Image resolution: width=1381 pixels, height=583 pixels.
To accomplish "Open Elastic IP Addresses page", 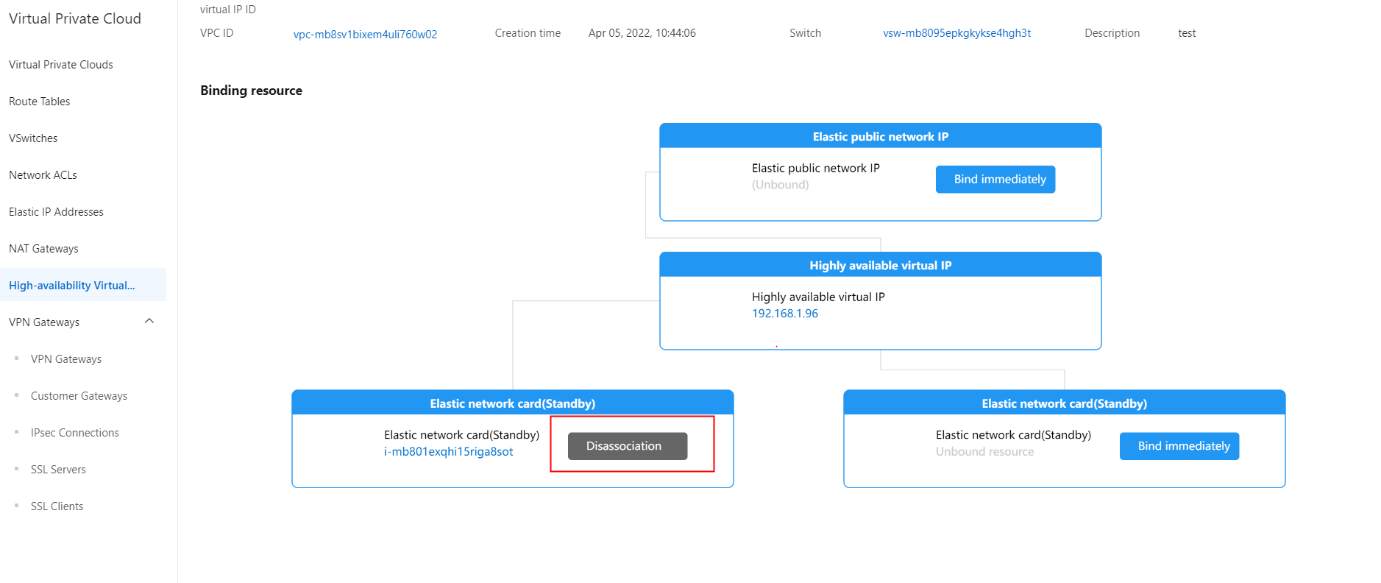I will pyautogui.click(x=56, y=212).
